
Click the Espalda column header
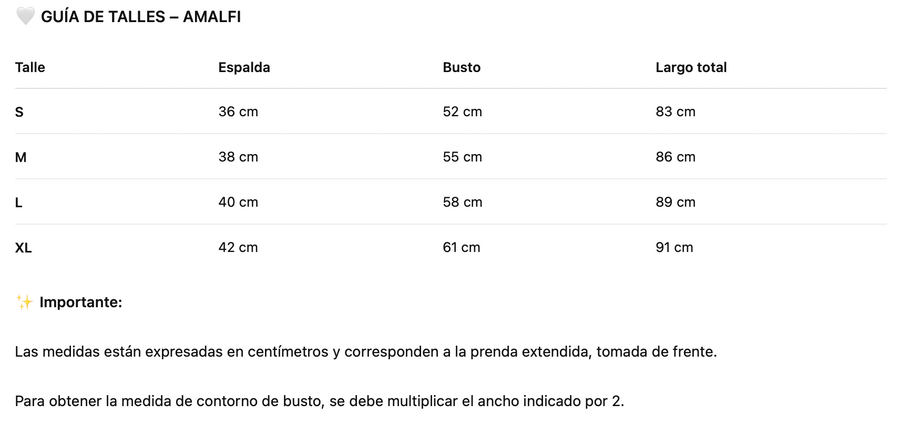click(x=244, y=67)
